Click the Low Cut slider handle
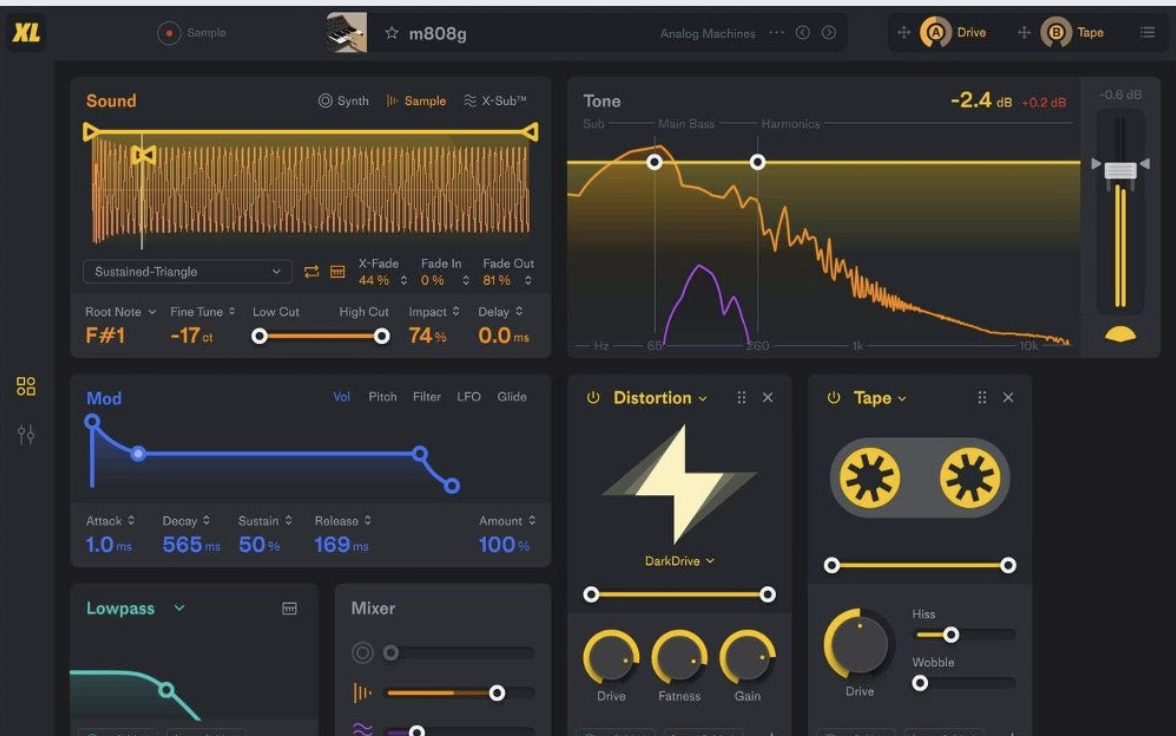1176x736 pixels. pos(260,336)
